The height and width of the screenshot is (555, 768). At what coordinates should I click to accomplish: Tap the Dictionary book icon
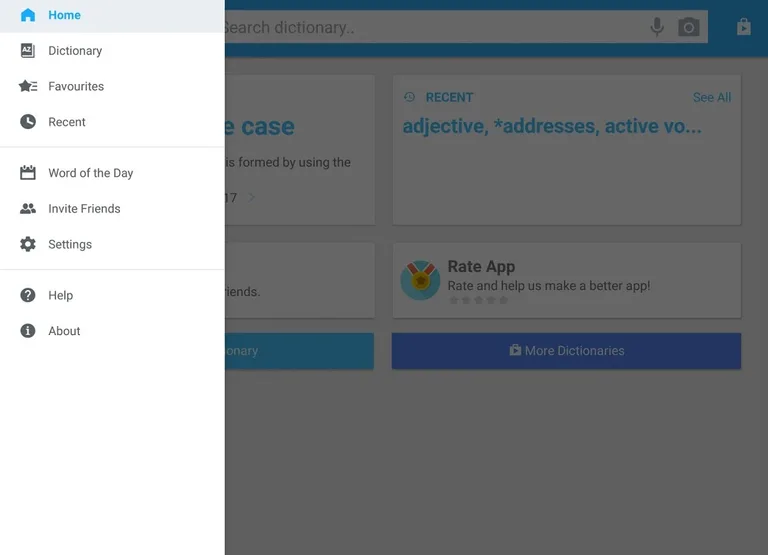pyautogui.click(x=28, y=51)
